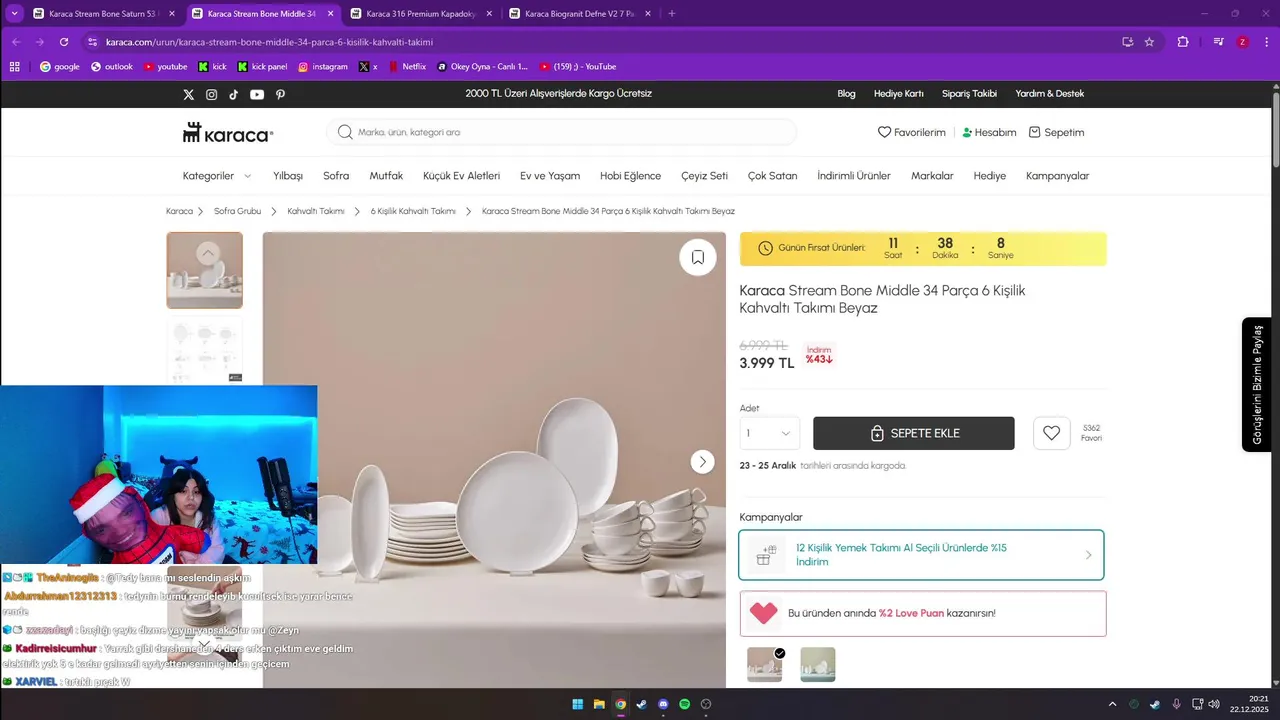Viewport: 1280px width, 720px height.
Task: Open Hesabım account link
Action: click(989, 132)
